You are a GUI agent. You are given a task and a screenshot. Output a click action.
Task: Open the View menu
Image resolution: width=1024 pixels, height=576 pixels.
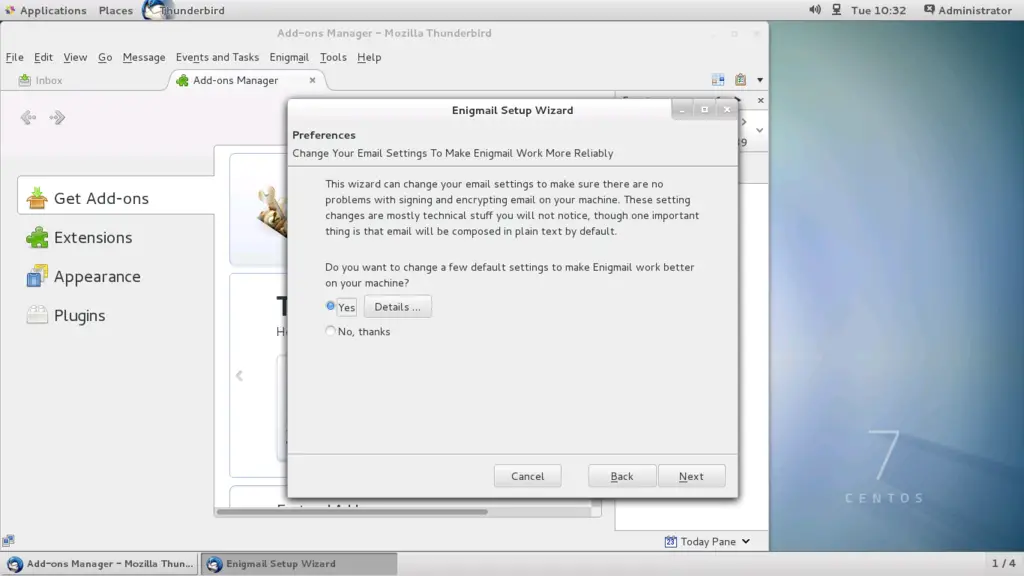click(x=75, y=57)
